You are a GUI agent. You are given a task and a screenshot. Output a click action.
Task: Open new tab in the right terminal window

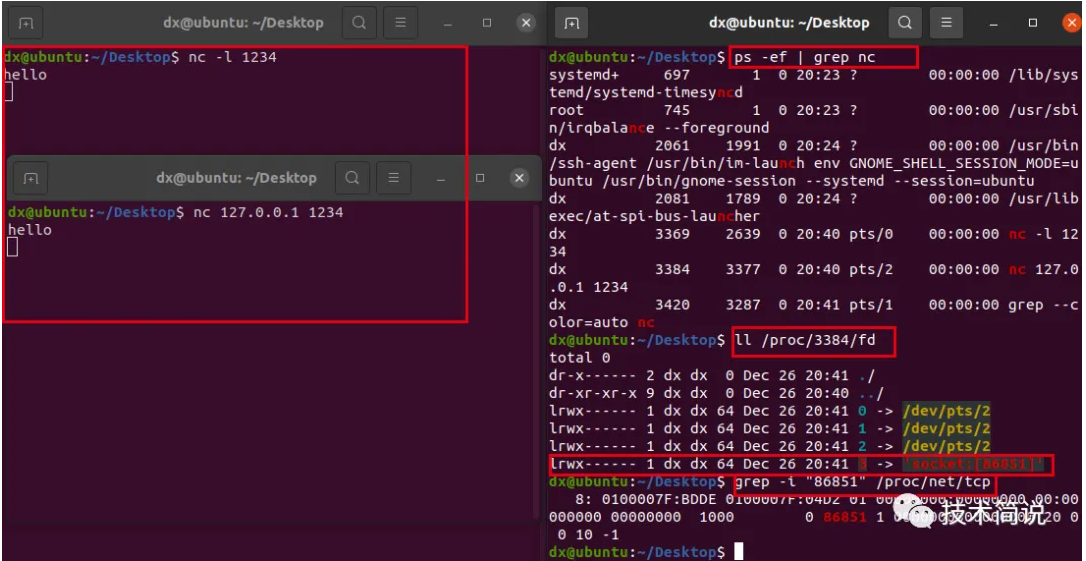571,22
